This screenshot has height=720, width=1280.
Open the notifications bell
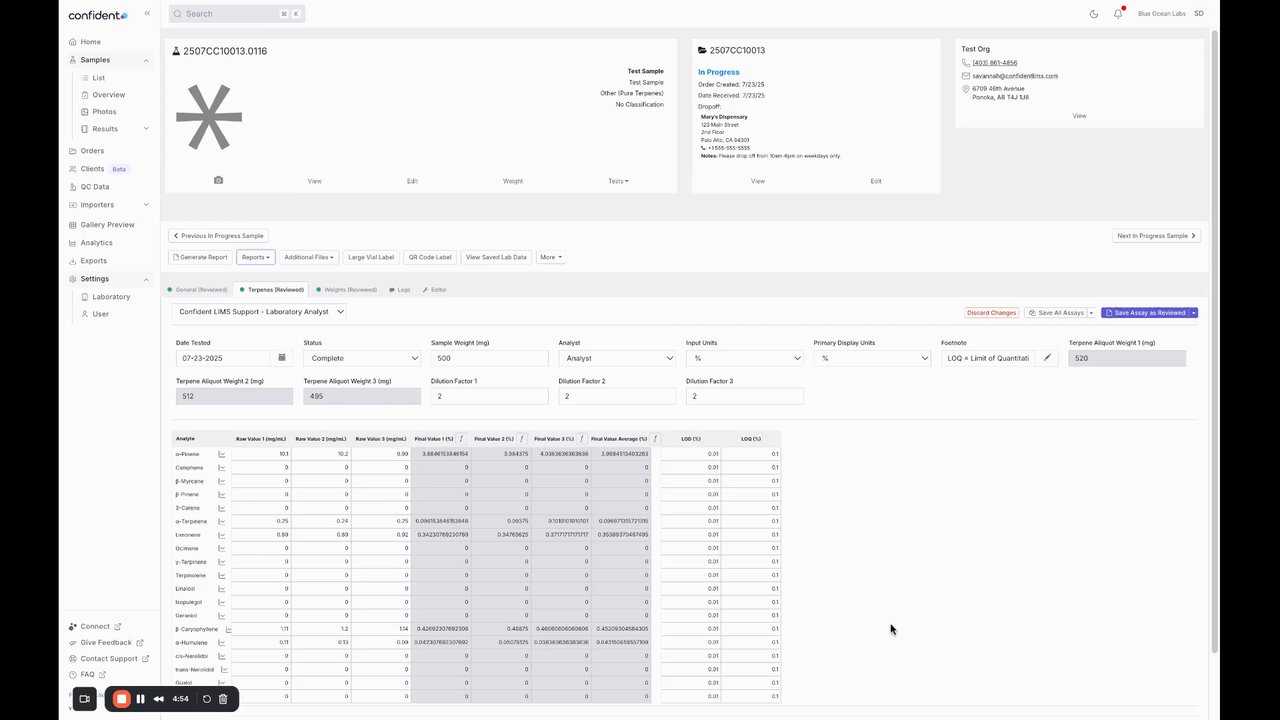1118,14
